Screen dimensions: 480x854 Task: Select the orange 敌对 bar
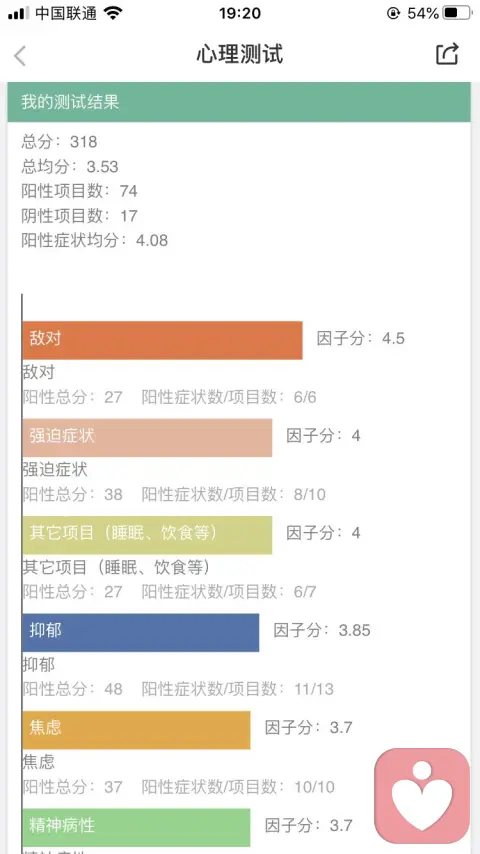[x=162, y=340]
